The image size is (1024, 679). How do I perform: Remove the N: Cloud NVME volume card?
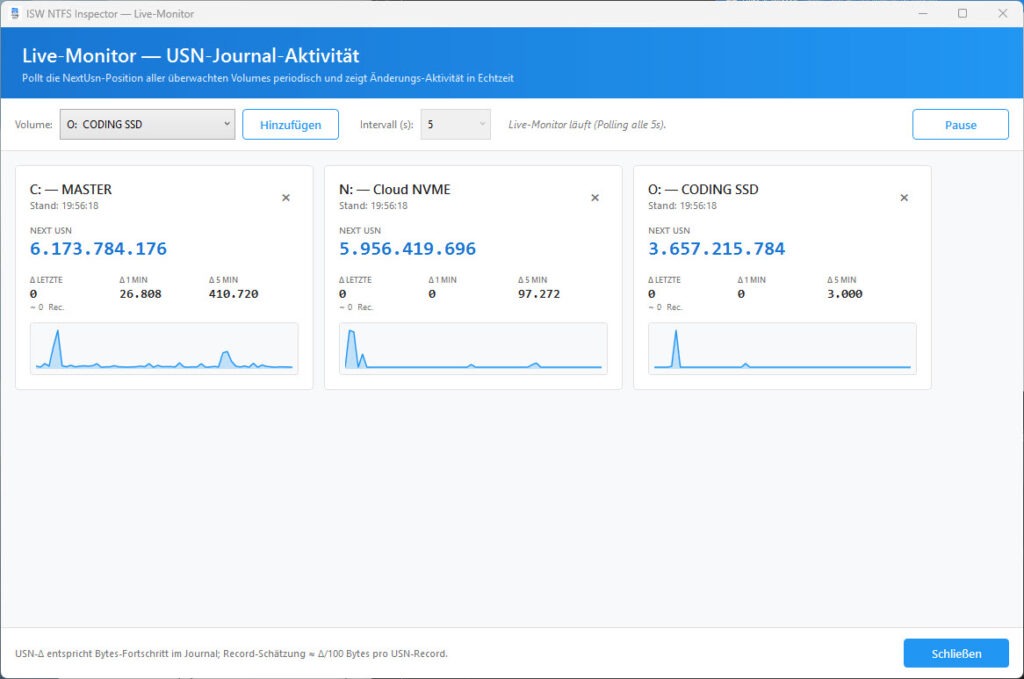pos(595,198)
